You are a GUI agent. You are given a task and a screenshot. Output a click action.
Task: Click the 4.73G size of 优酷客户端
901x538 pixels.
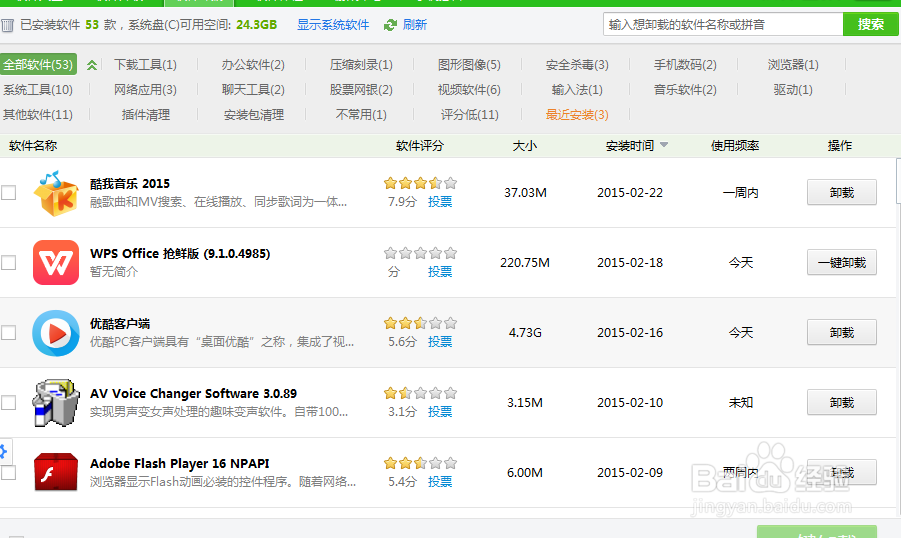[x=525, y=333]
